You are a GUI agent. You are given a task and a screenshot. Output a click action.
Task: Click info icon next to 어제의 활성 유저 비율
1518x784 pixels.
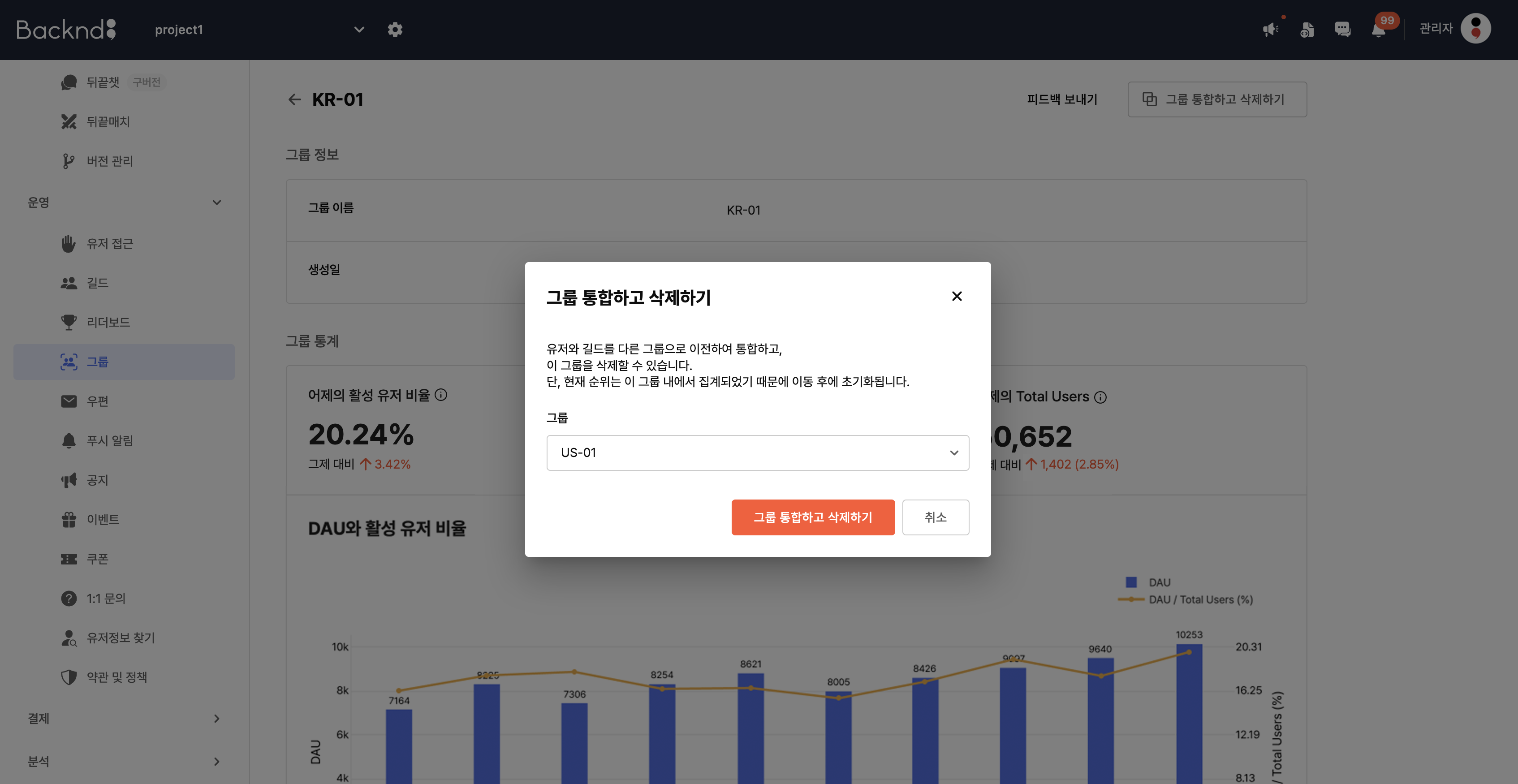(441, 395)
